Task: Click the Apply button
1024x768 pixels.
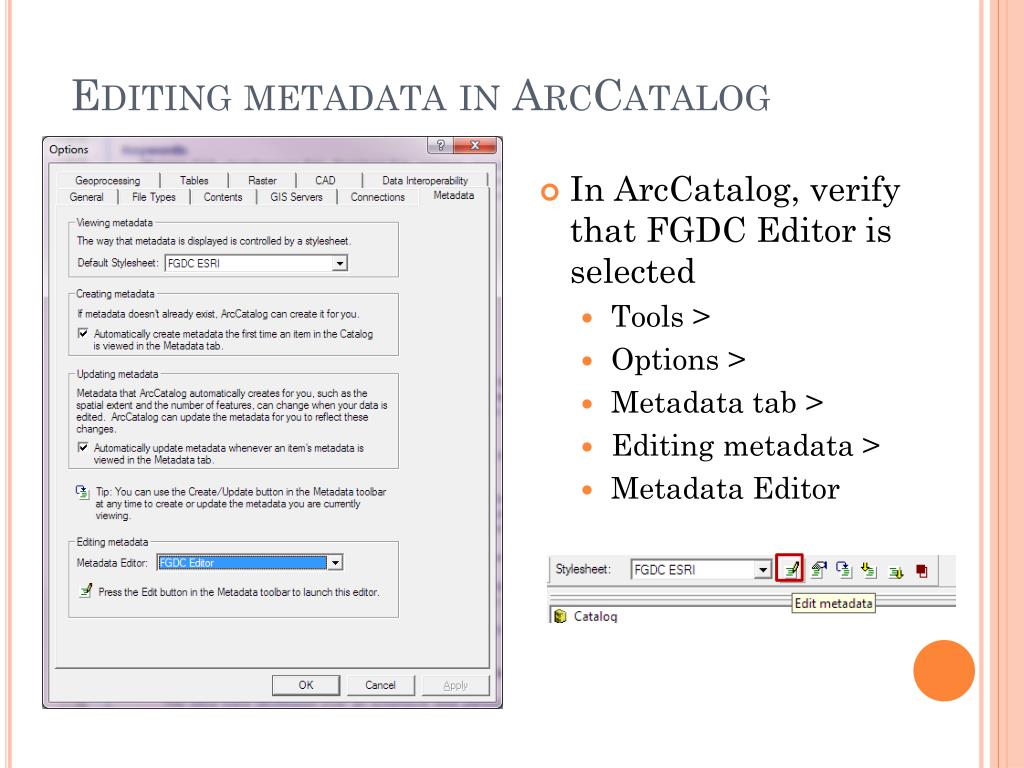Action: [455, 685]
